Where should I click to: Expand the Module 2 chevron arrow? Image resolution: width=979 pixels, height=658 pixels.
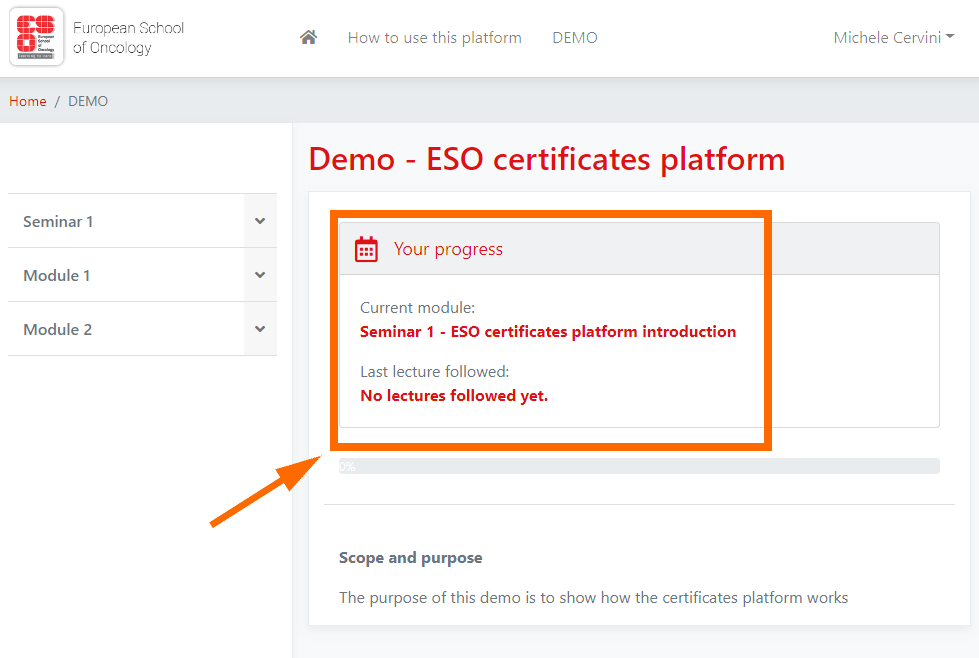[x=260, y=329]
